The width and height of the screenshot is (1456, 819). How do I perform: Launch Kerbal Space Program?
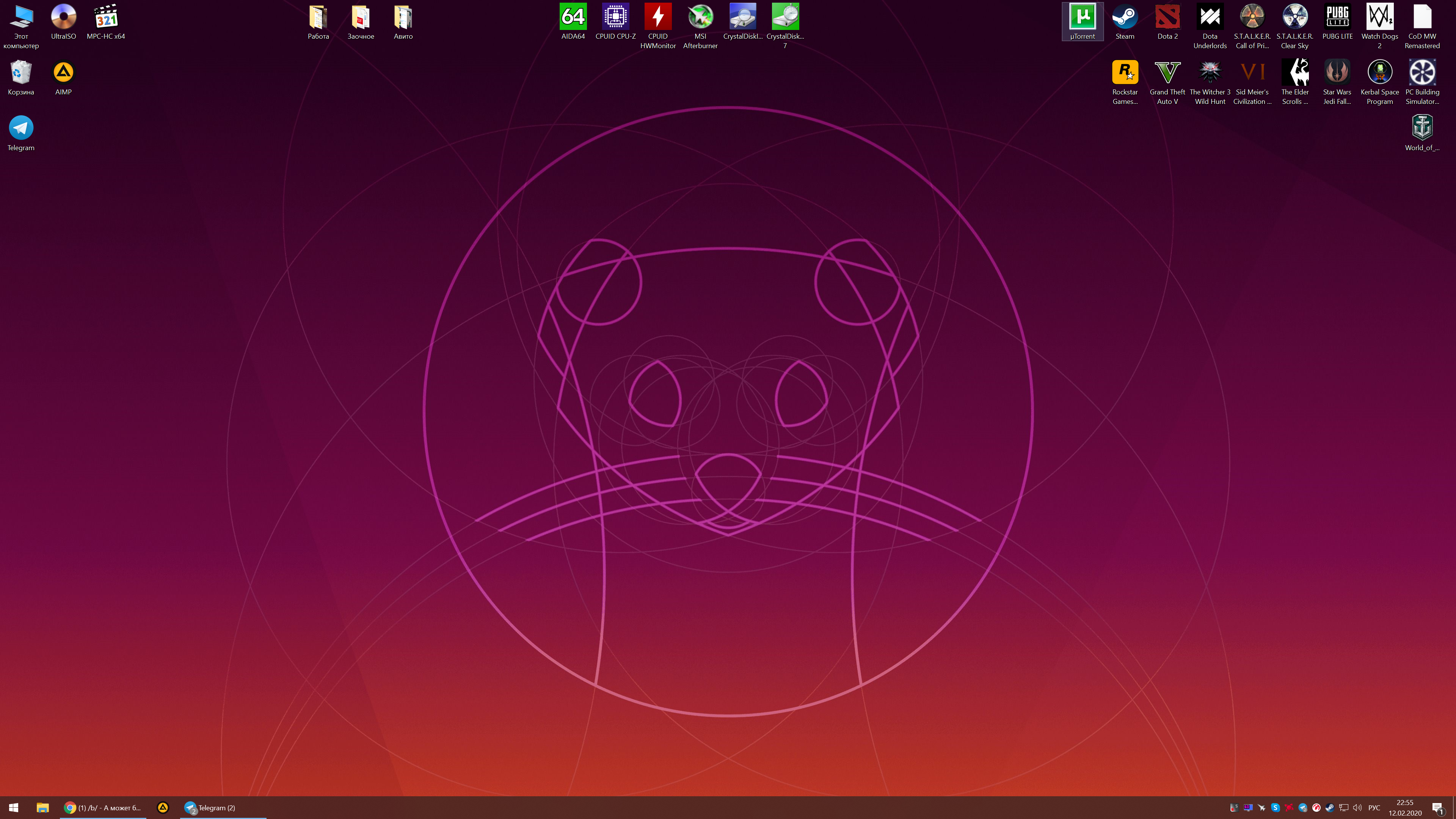pyautogui.click(x=1380, y=82)
